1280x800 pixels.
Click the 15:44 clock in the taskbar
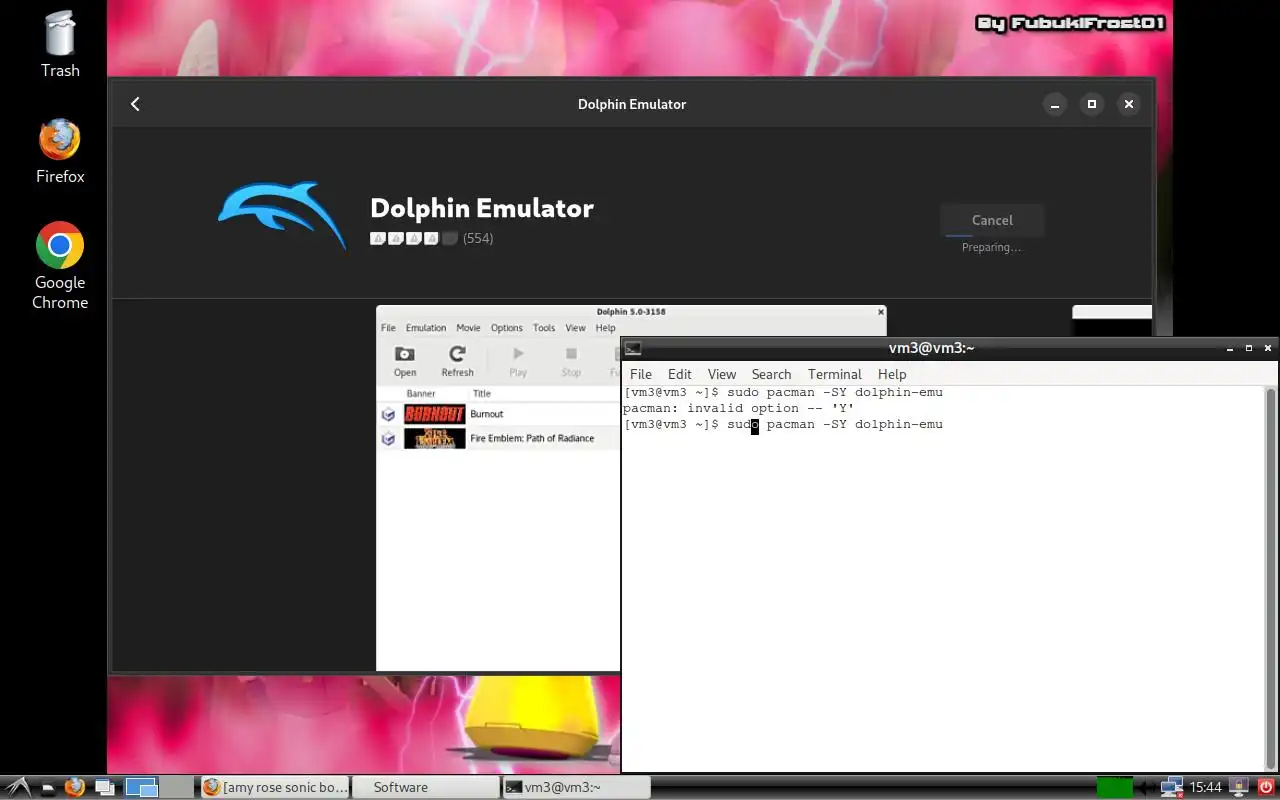[1206, 787]
